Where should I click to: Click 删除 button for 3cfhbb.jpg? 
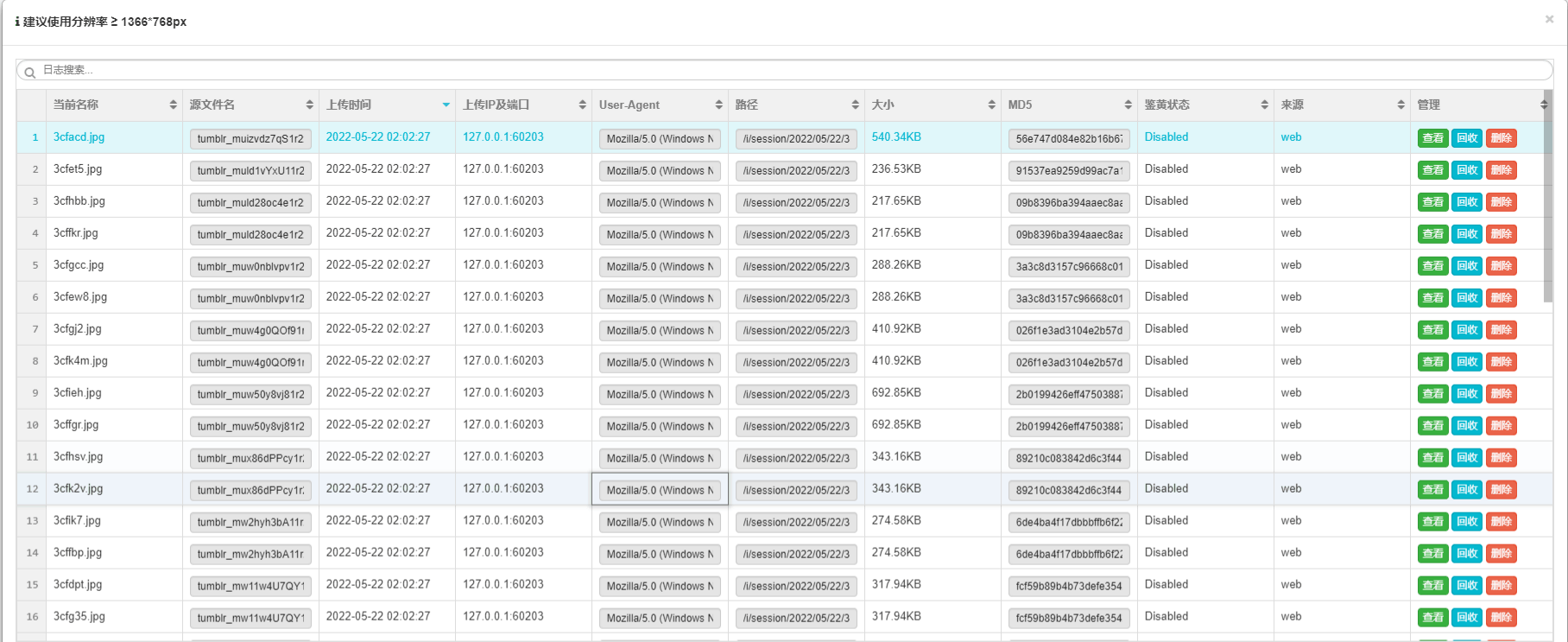(1501, 202)
